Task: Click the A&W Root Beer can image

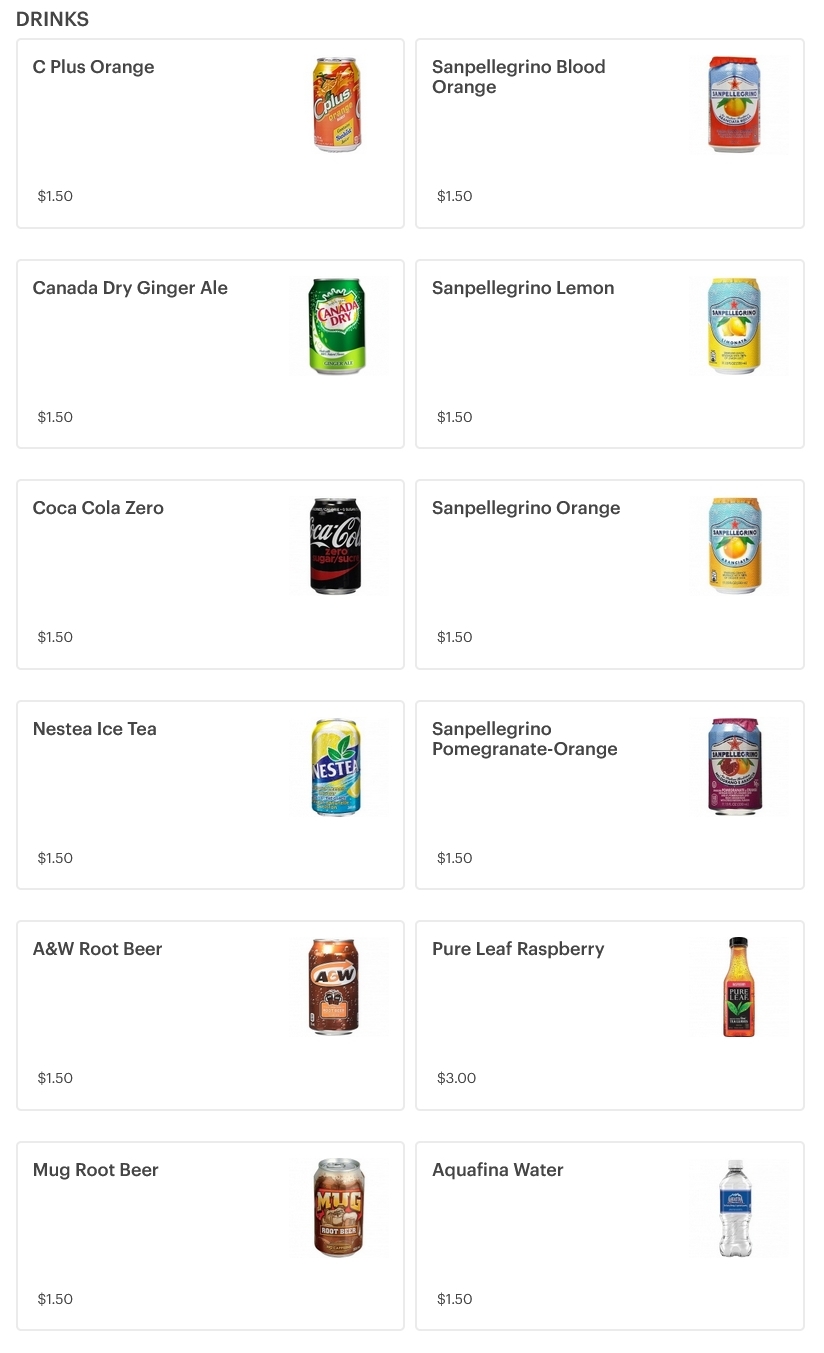Action: pos(335,987)
